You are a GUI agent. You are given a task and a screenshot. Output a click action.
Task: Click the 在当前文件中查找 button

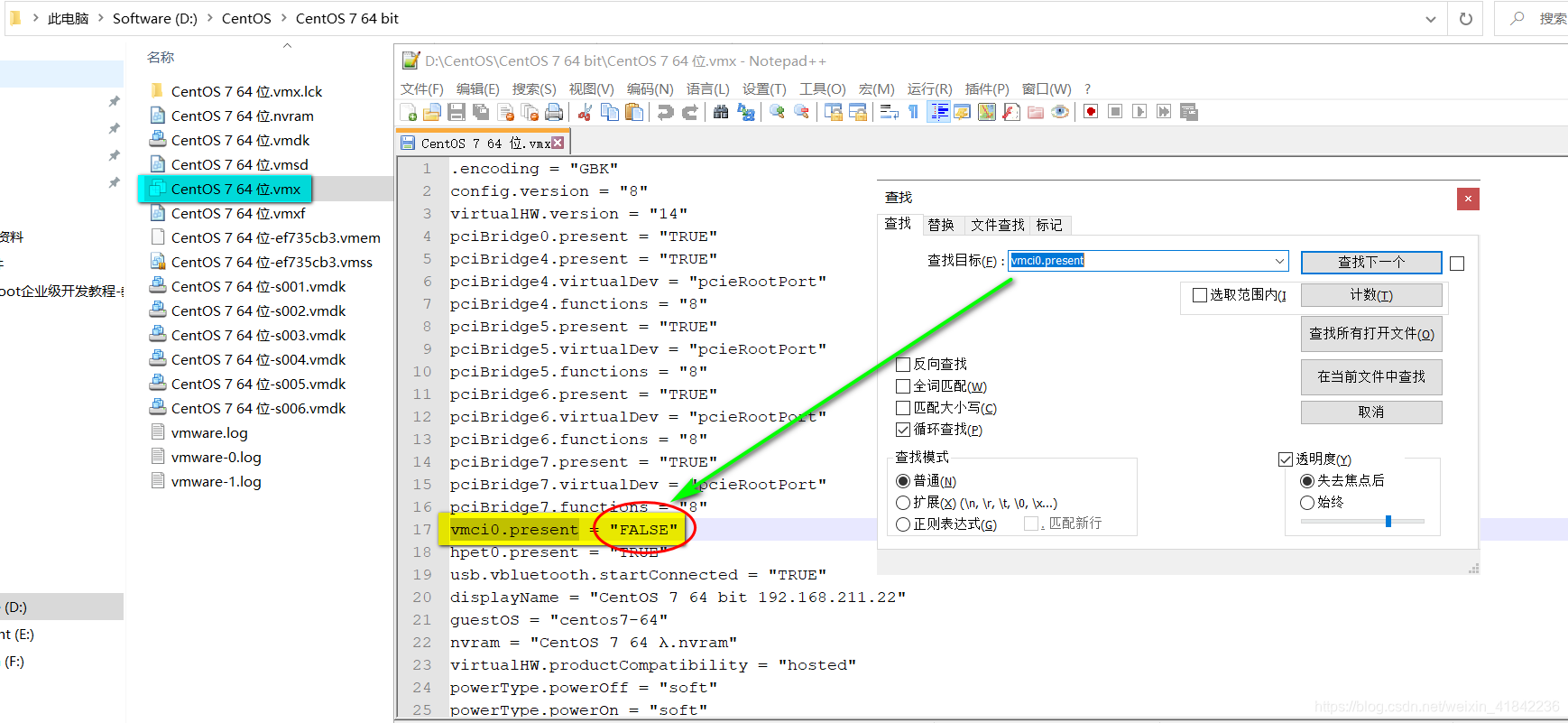pos(1371,376)
